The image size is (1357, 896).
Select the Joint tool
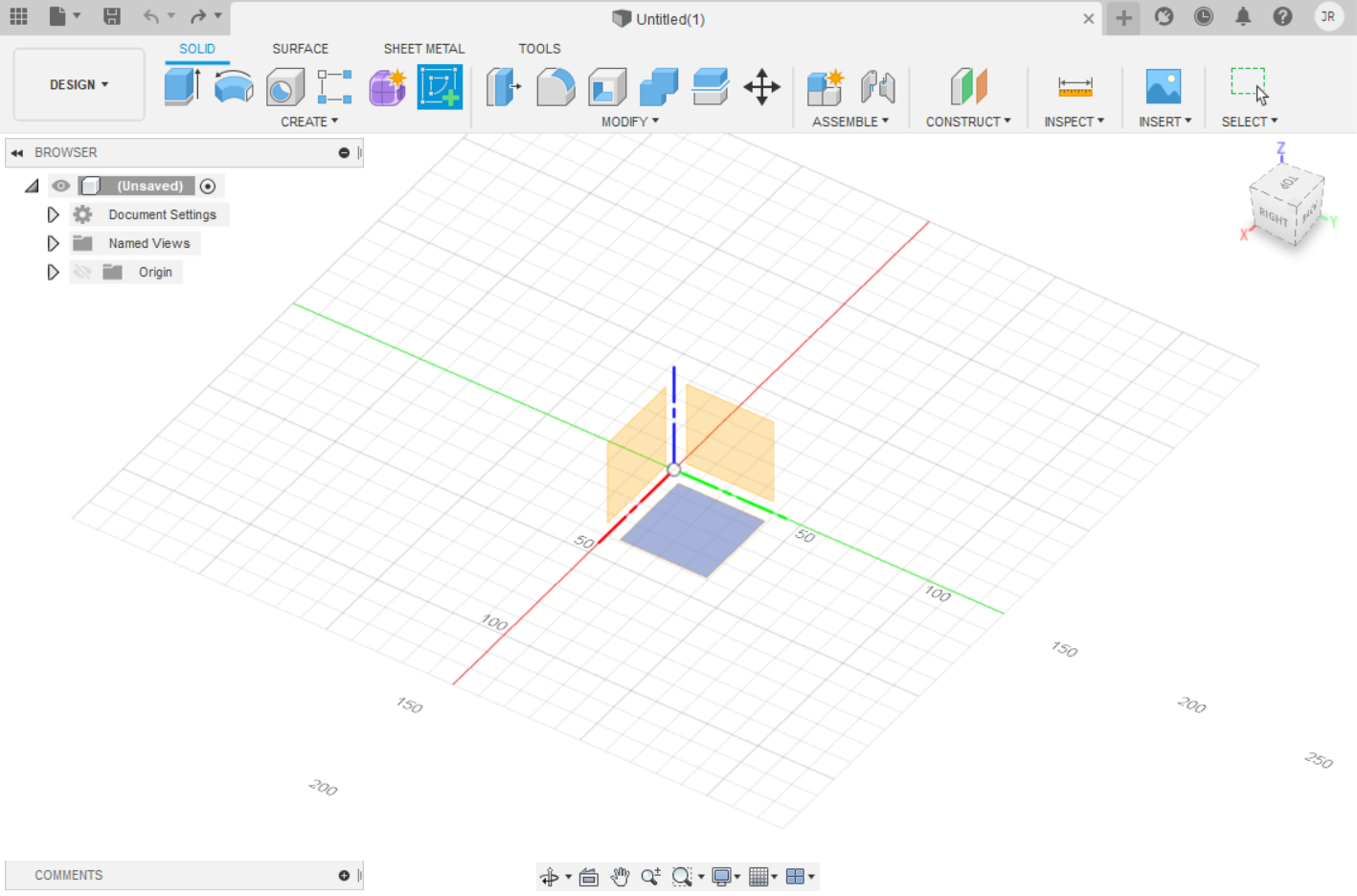pos(877,87)
